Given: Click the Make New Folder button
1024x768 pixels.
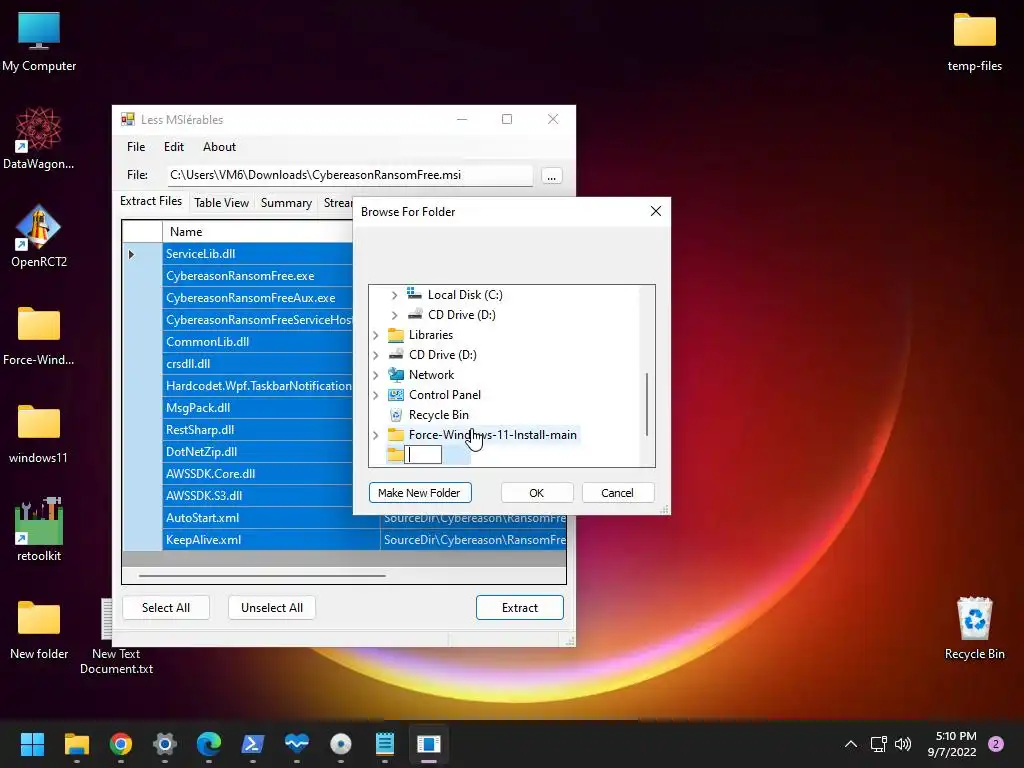Looking at the screenshot, I should (420, 493).
